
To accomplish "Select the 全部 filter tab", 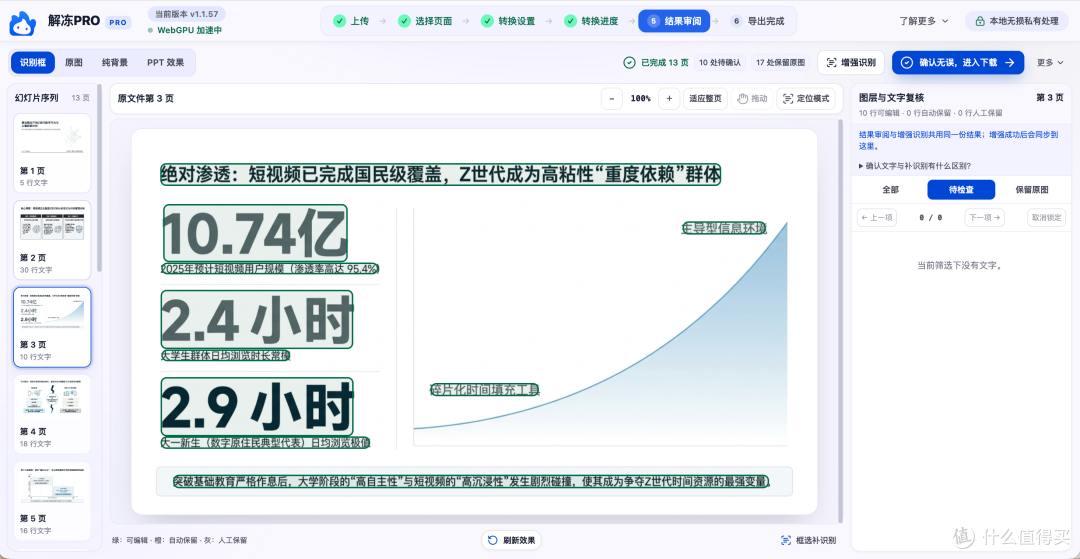I will [x=890, y=189].
